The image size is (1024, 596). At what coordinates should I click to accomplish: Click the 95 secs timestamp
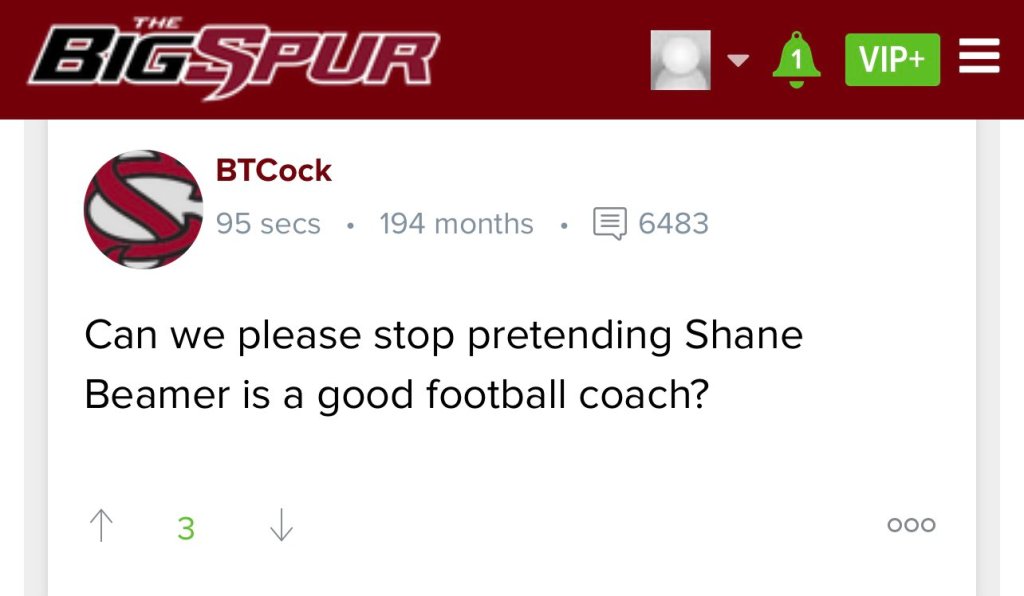click(268, 224)
